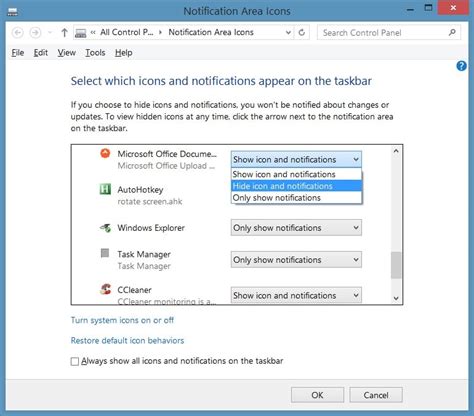This screenshot has height=416, width=474.
Task: Select 'Microsoft Office Docume...' item name
Action: pos(167,154)
